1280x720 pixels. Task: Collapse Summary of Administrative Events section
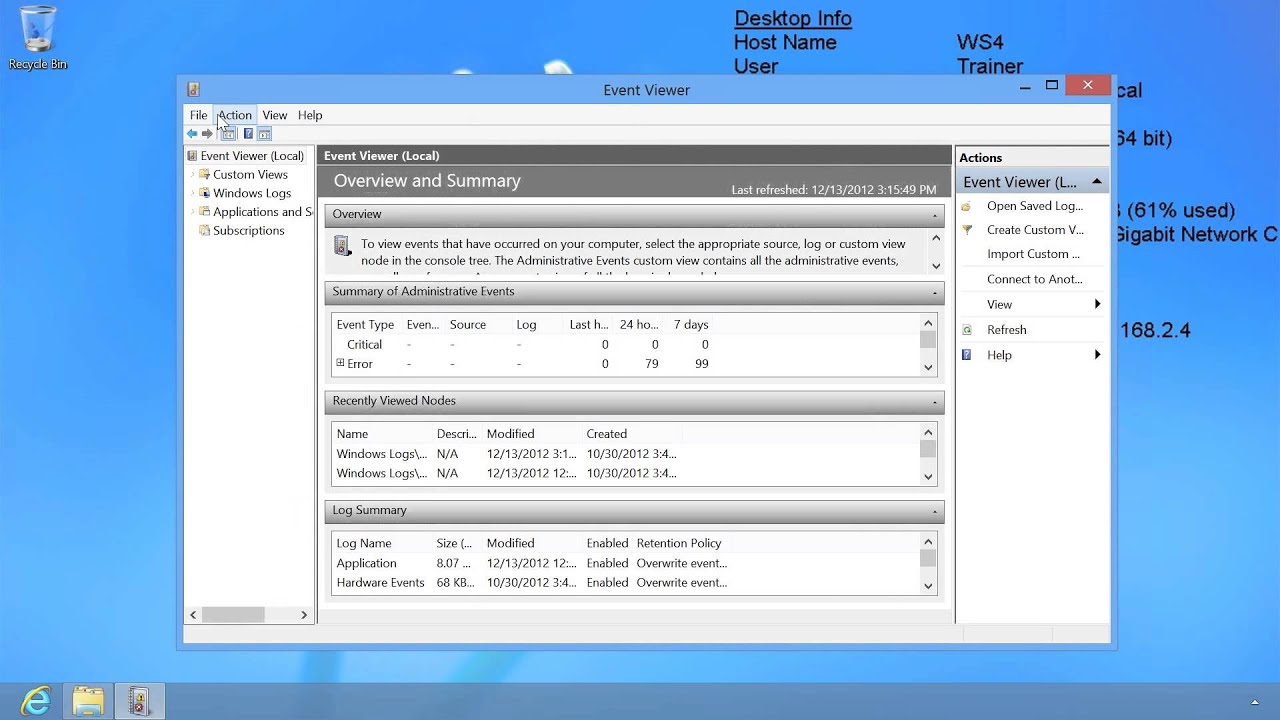point(935,292)
